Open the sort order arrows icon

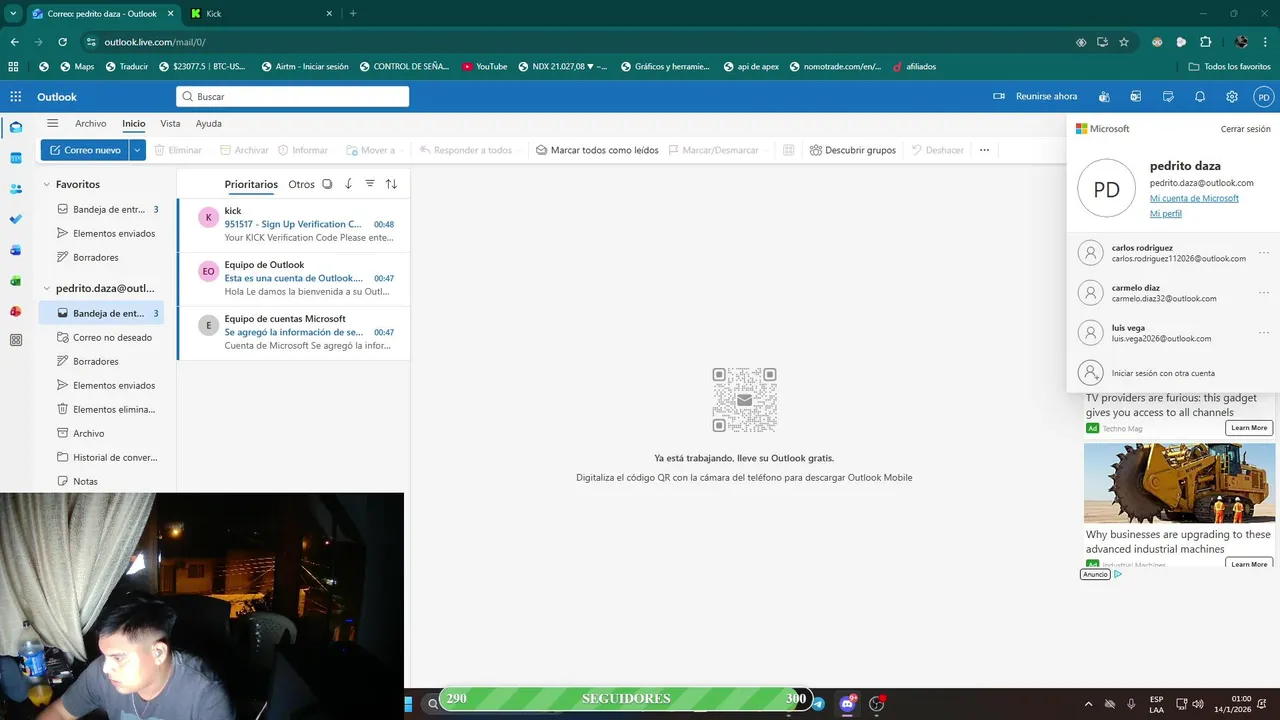click(x=391, y=184)
